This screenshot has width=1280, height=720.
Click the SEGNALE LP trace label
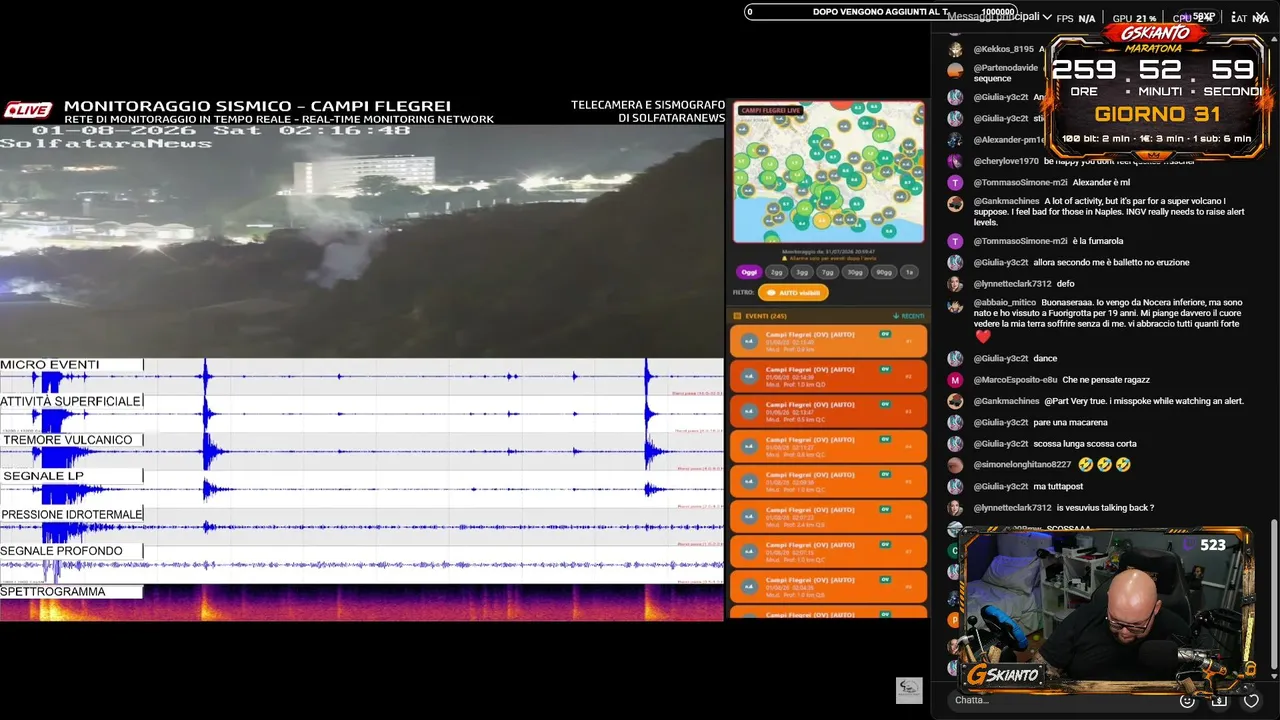point(43,476)
